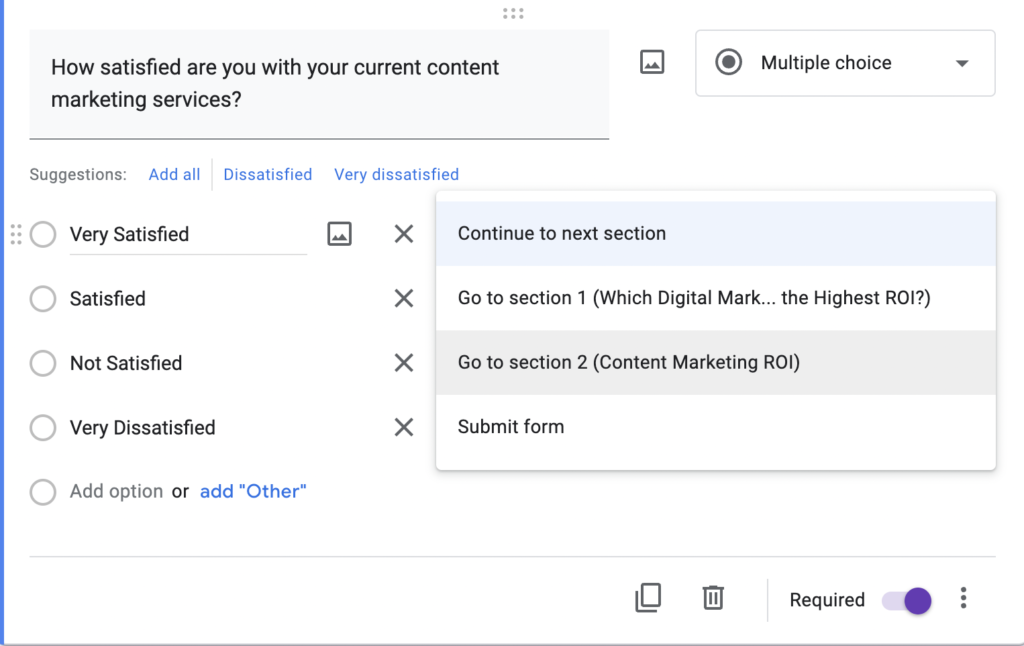Choose Go to section 2 (Content Marketing ROI)
The image size is (1024, 646).
(x=715, y=363)
